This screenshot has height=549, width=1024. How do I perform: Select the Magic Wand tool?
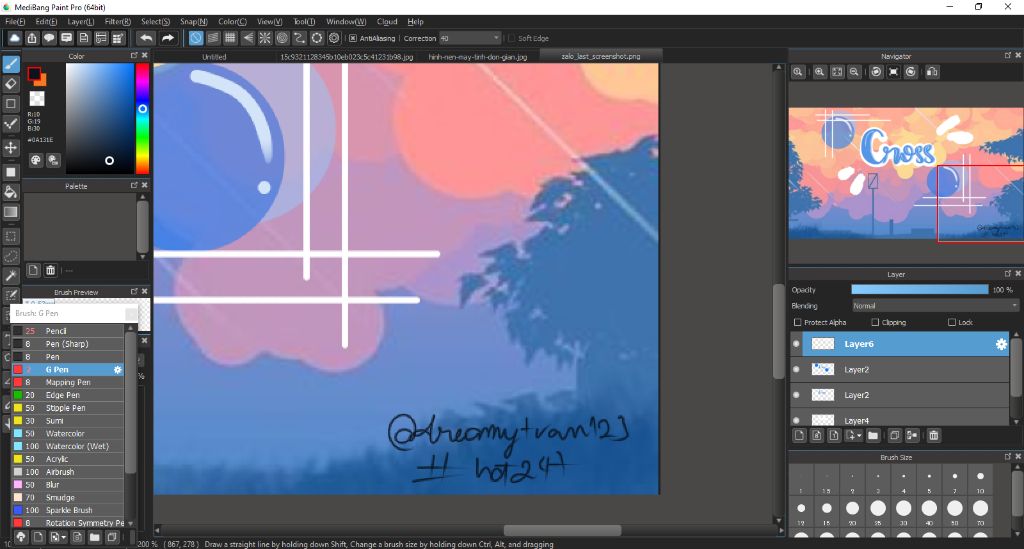[11, 276]
